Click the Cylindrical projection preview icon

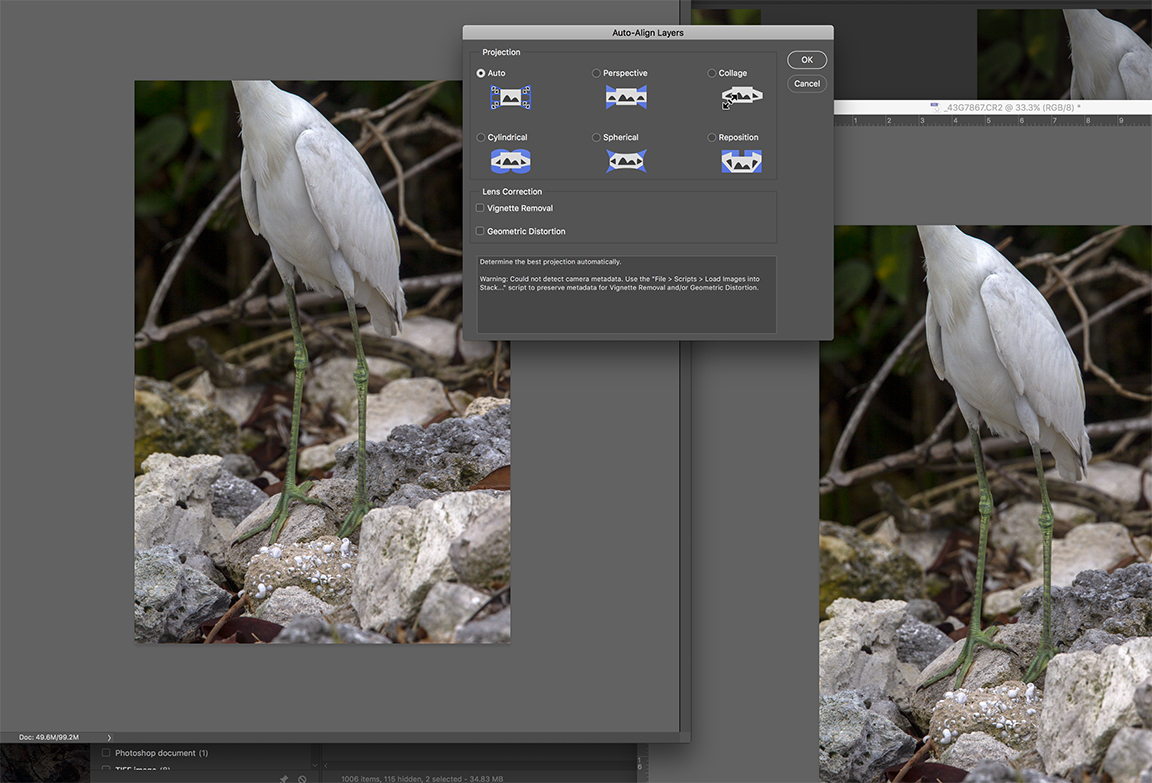click(510, 161)
